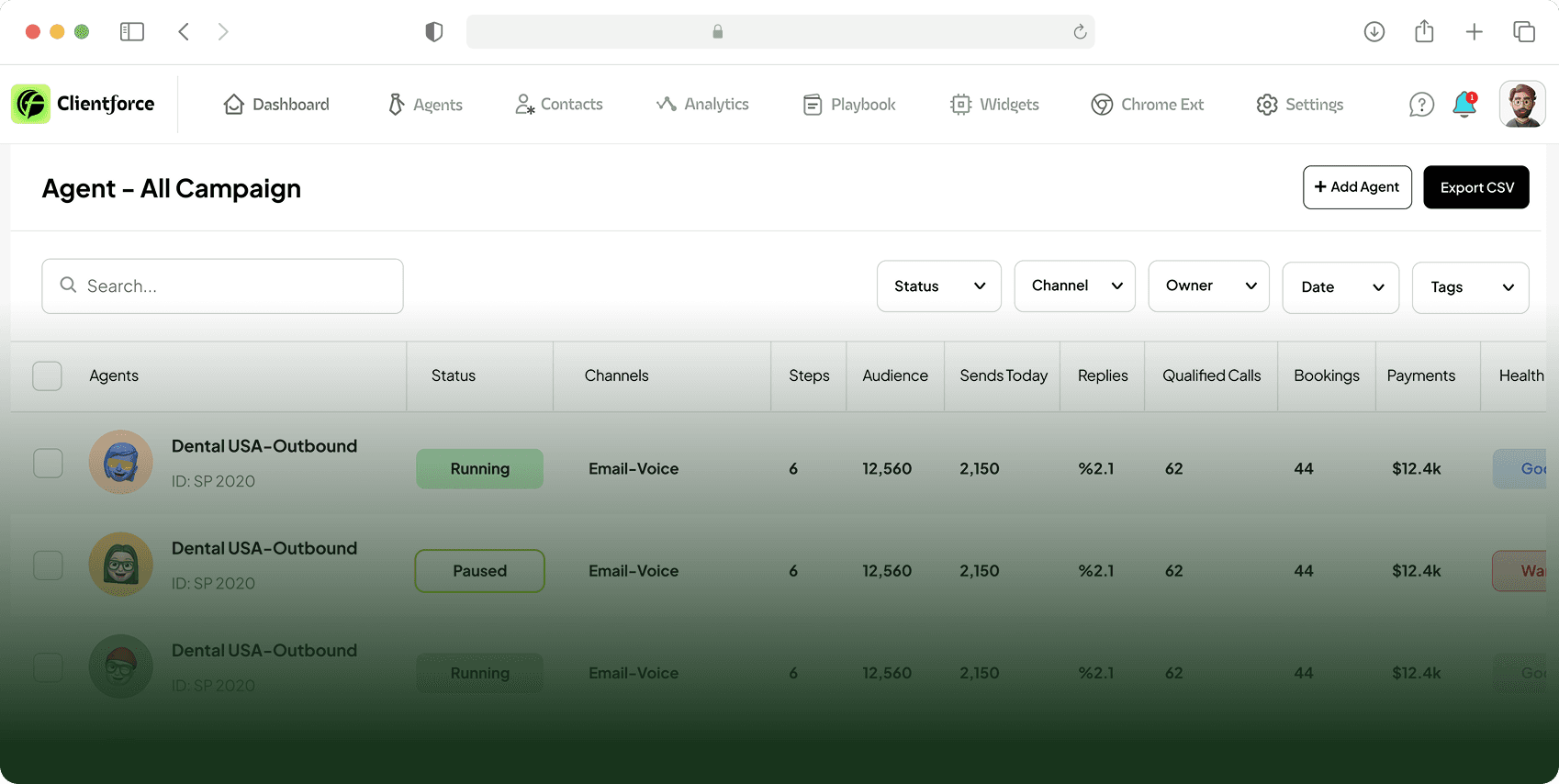This screenshot has width=1559, height=784.
Task: Expand the Tags filter dropdown
Action: click(x=1470, y=287)
